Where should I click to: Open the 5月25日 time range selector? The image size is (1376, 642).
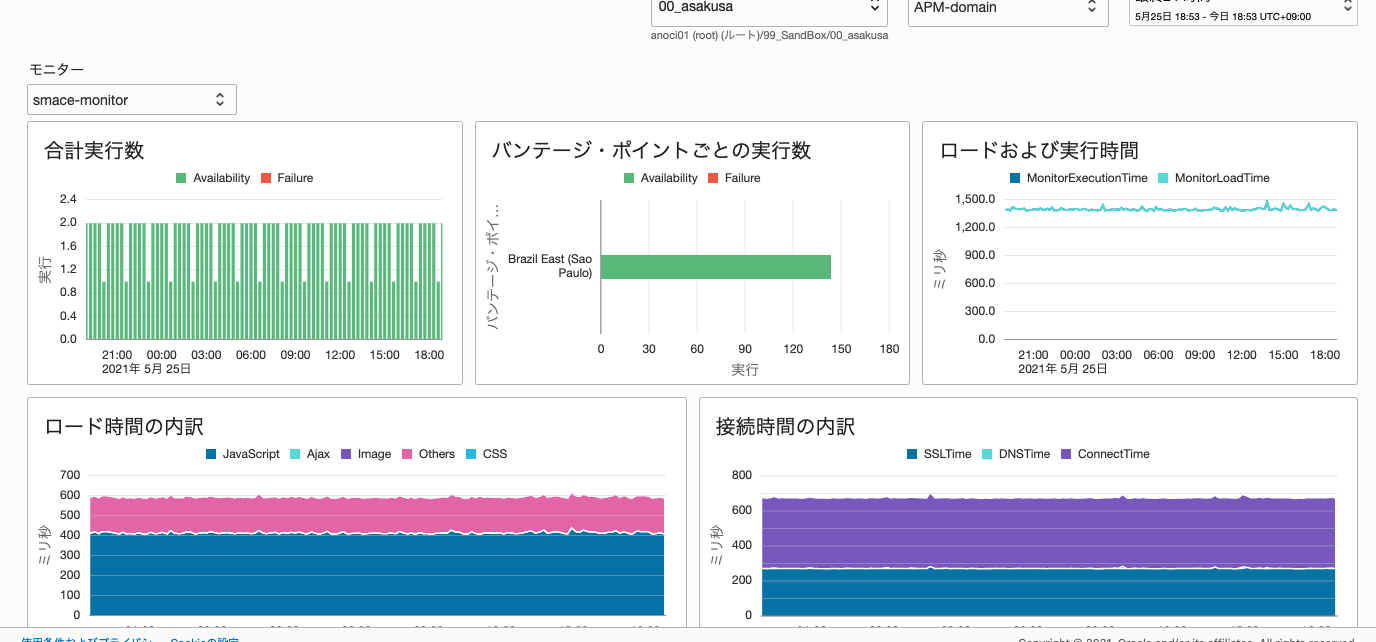[1242, 13]
